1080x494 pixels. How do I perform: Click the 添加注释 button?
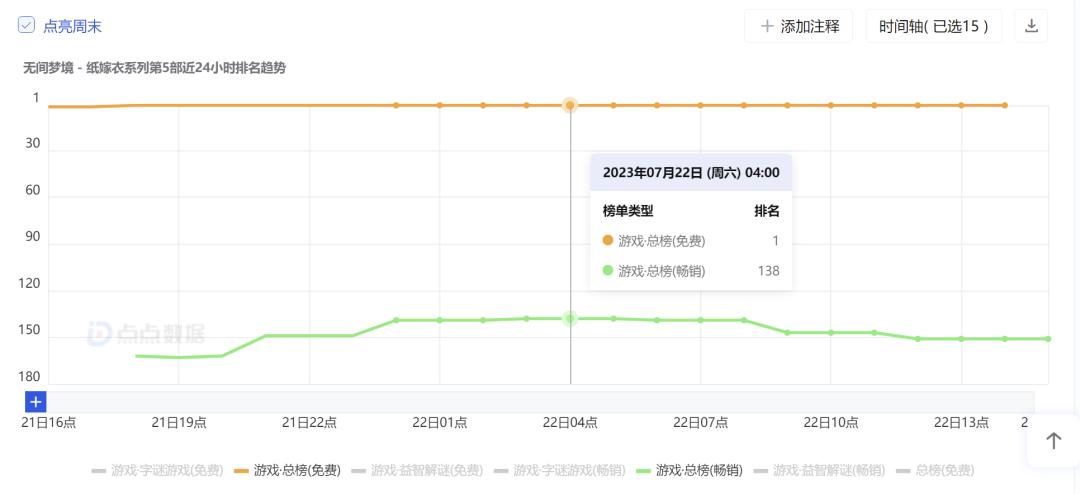click(798, 26)
